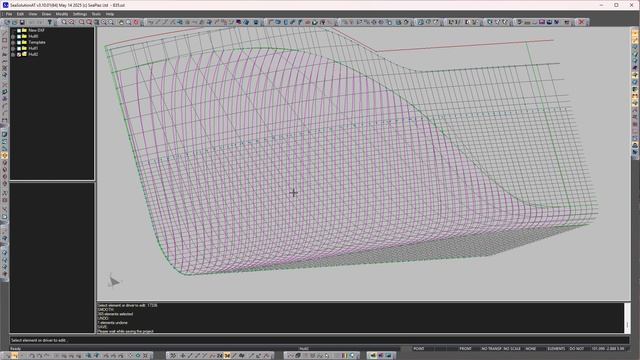Click the first yellow highlighted icon in bottom toolbar
The width and height of the screenshot is (640, 360).
pos(227,356)
